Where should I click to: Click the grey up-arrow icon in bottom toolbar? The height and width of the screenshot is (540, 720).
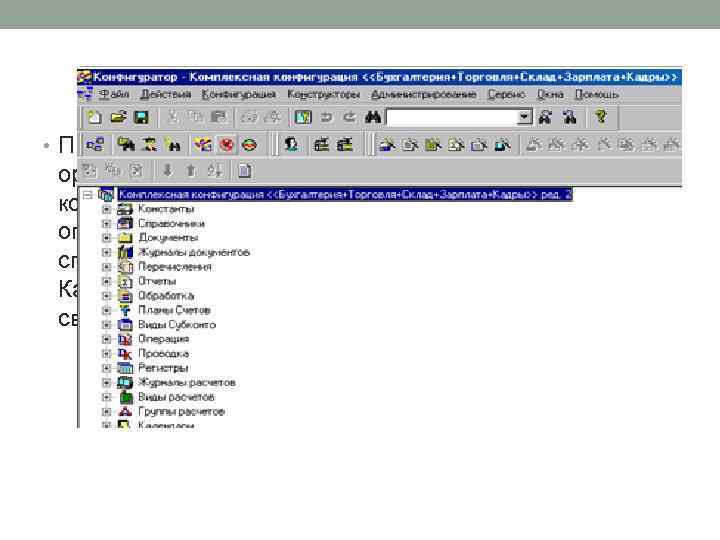pyautogui.click(x=191, y=171)
